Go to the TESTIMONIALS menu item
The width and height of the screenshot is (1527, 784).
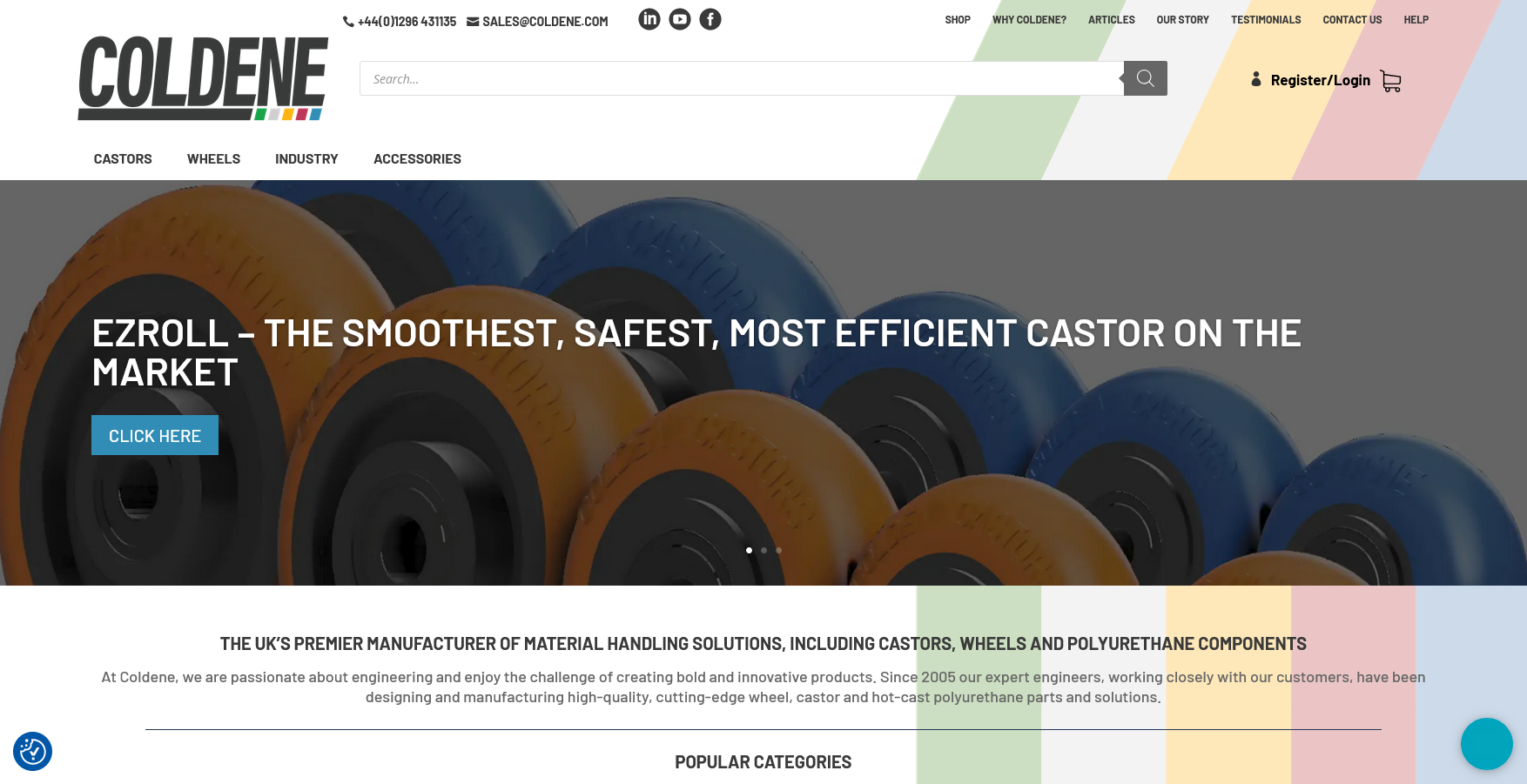1266,19
